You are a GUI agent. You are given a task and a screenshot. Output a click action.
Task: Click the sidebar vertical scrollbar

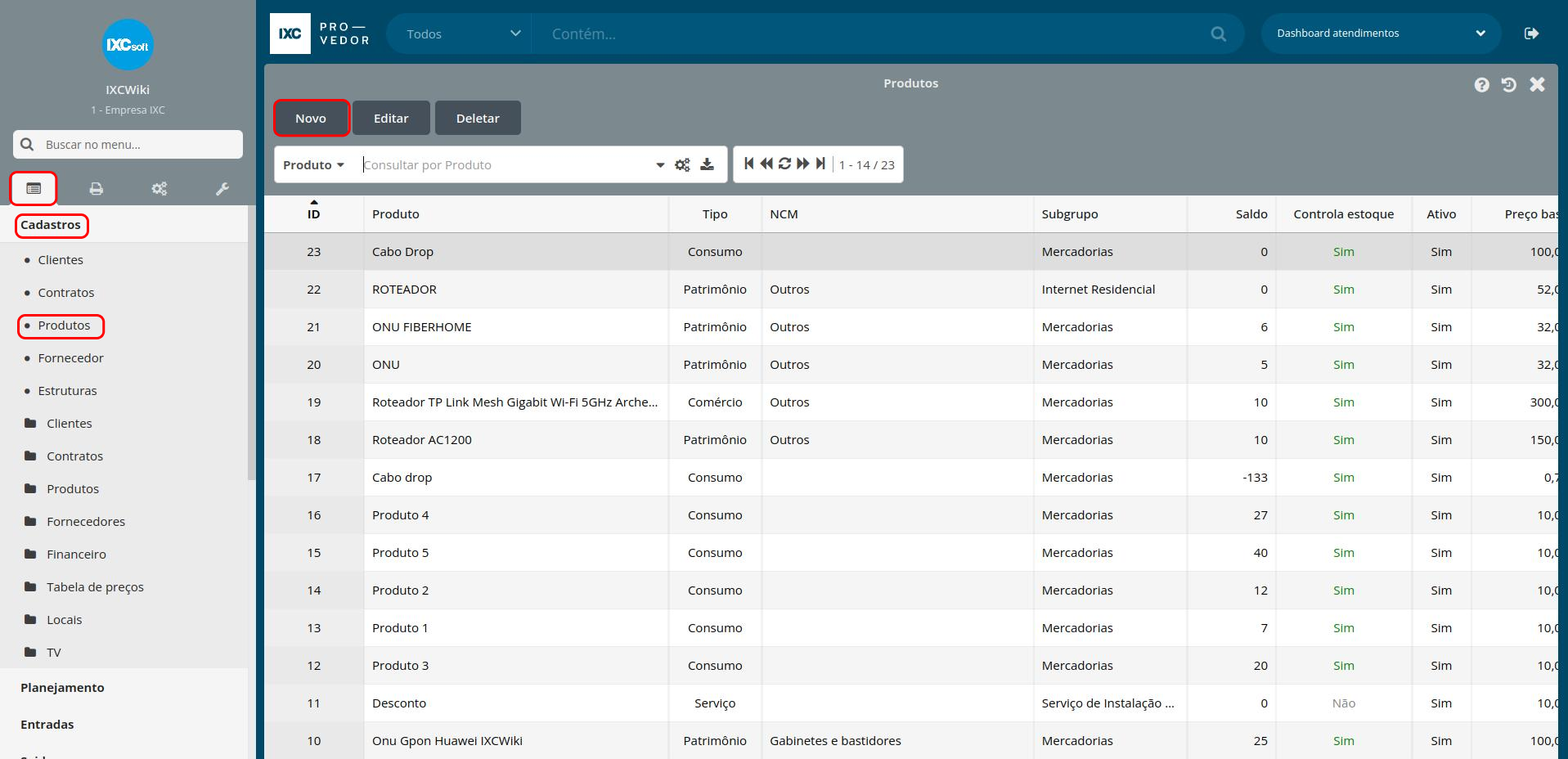[251, 344]
